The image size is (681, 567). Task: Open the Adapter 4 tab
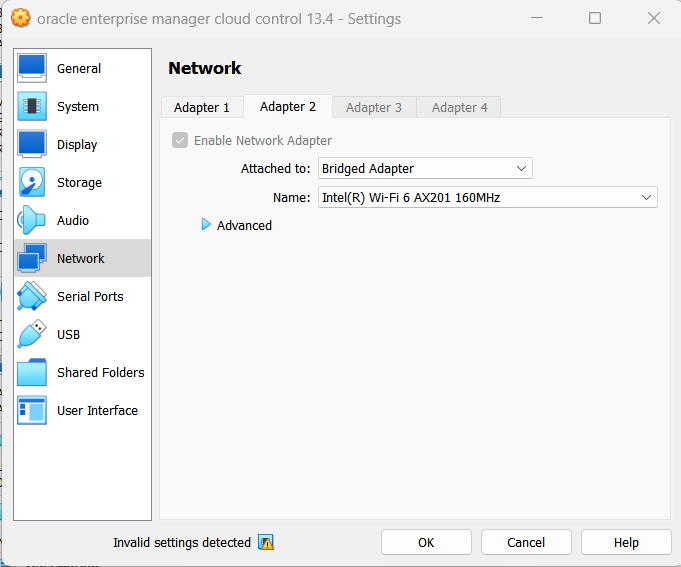click(x=460, y=107)
